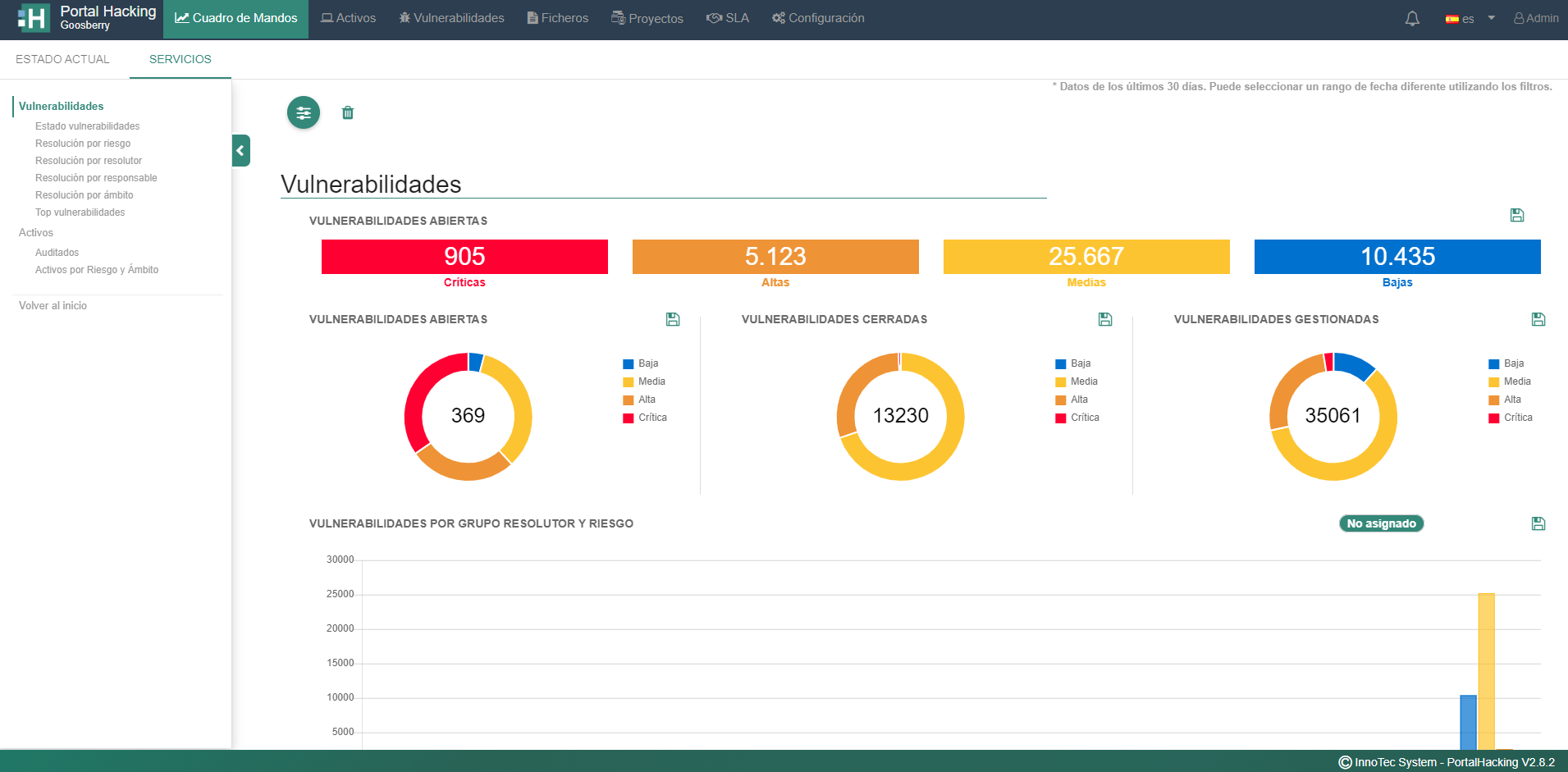Click the 35061 total in Gestionadas donut
Screen dimensions: 1568x772
point(1333,415)
